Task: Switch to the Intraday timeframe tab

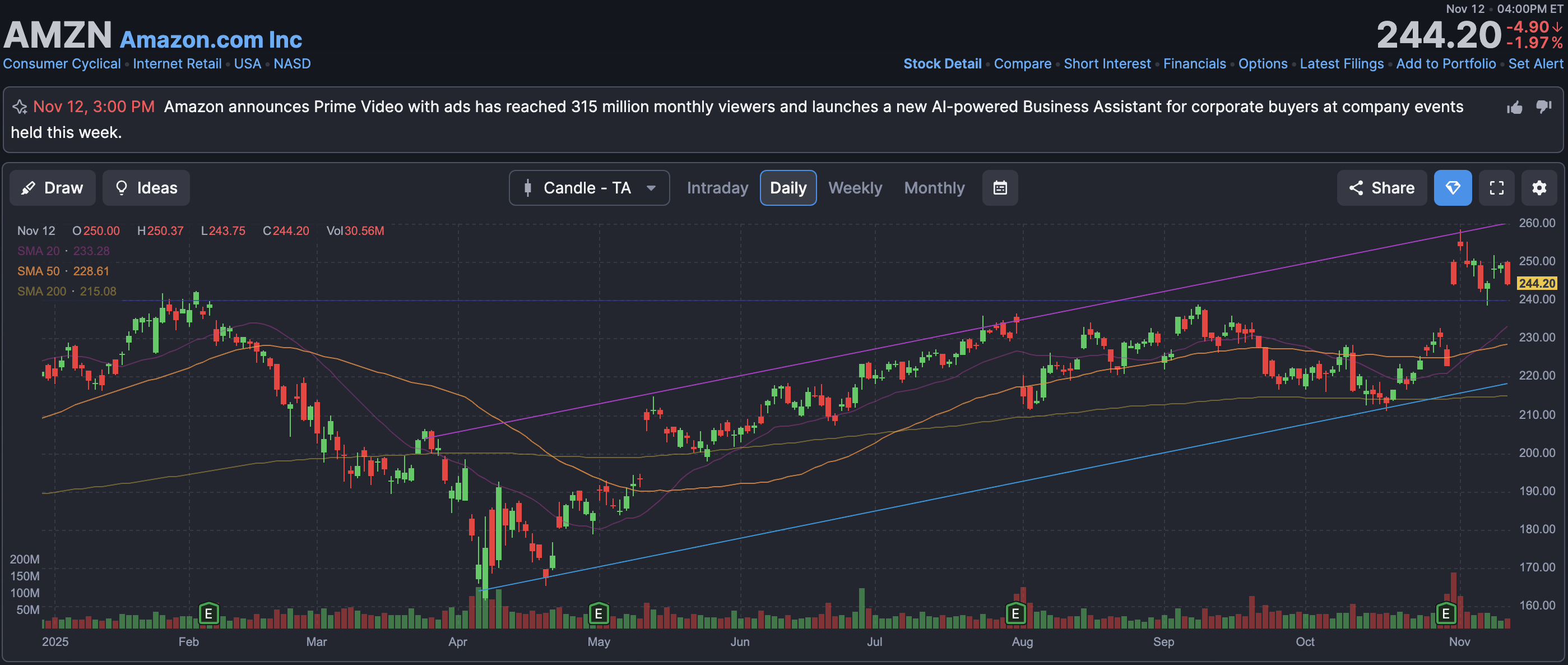Action: pyautogui.click(x=717, y=188)
